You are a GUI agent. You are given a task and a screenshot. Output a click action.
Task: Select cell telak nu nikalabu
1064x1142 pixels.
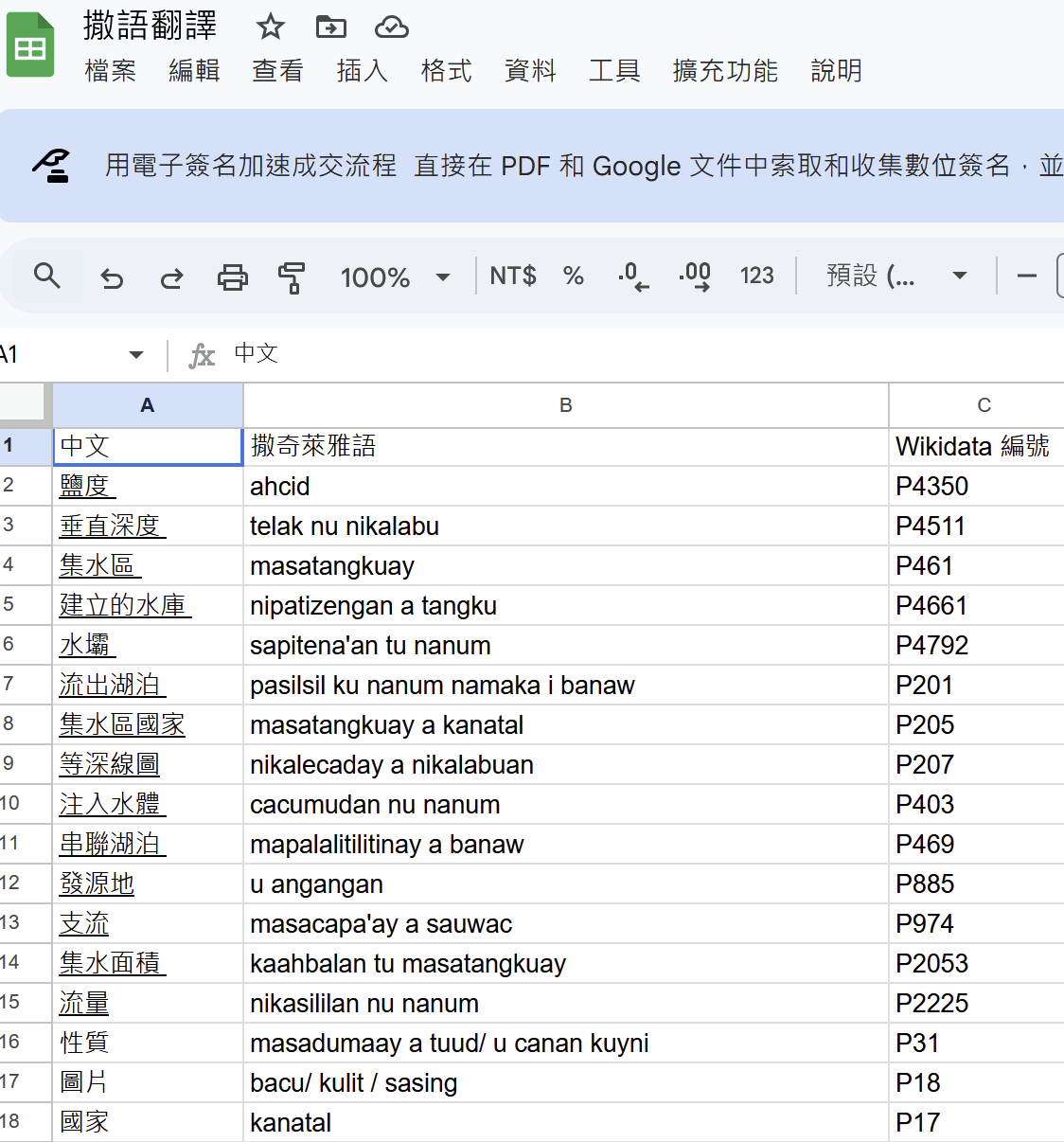(x=566, y=526)
